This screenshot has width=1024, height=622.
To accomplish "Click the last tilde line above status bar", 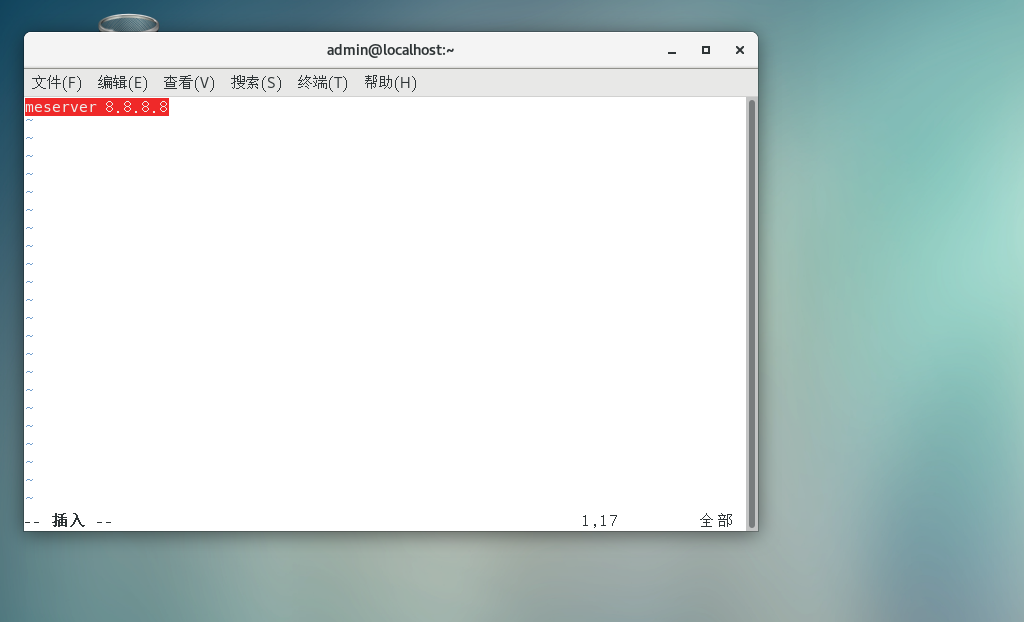I will click(x=27, y=497).
